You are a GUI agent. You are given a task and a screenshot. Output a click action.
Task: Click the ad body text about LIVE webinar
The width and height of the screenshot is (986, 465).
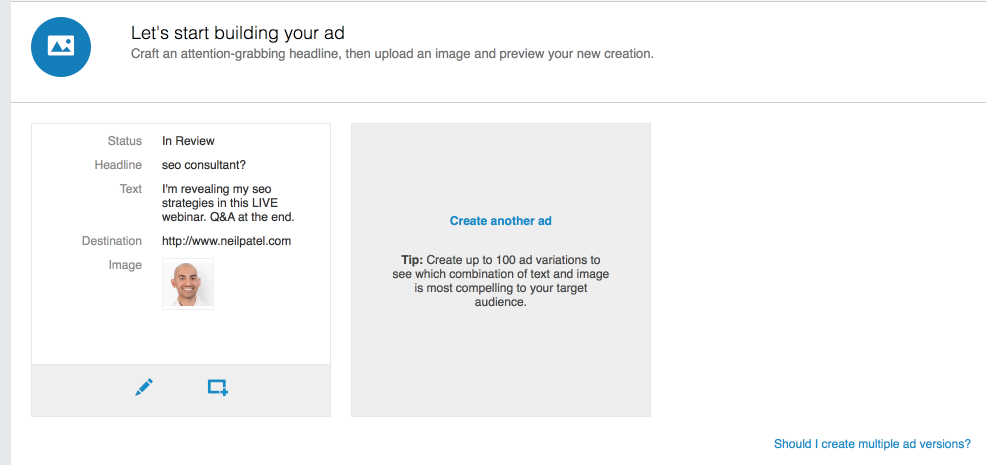coord(228,203)
